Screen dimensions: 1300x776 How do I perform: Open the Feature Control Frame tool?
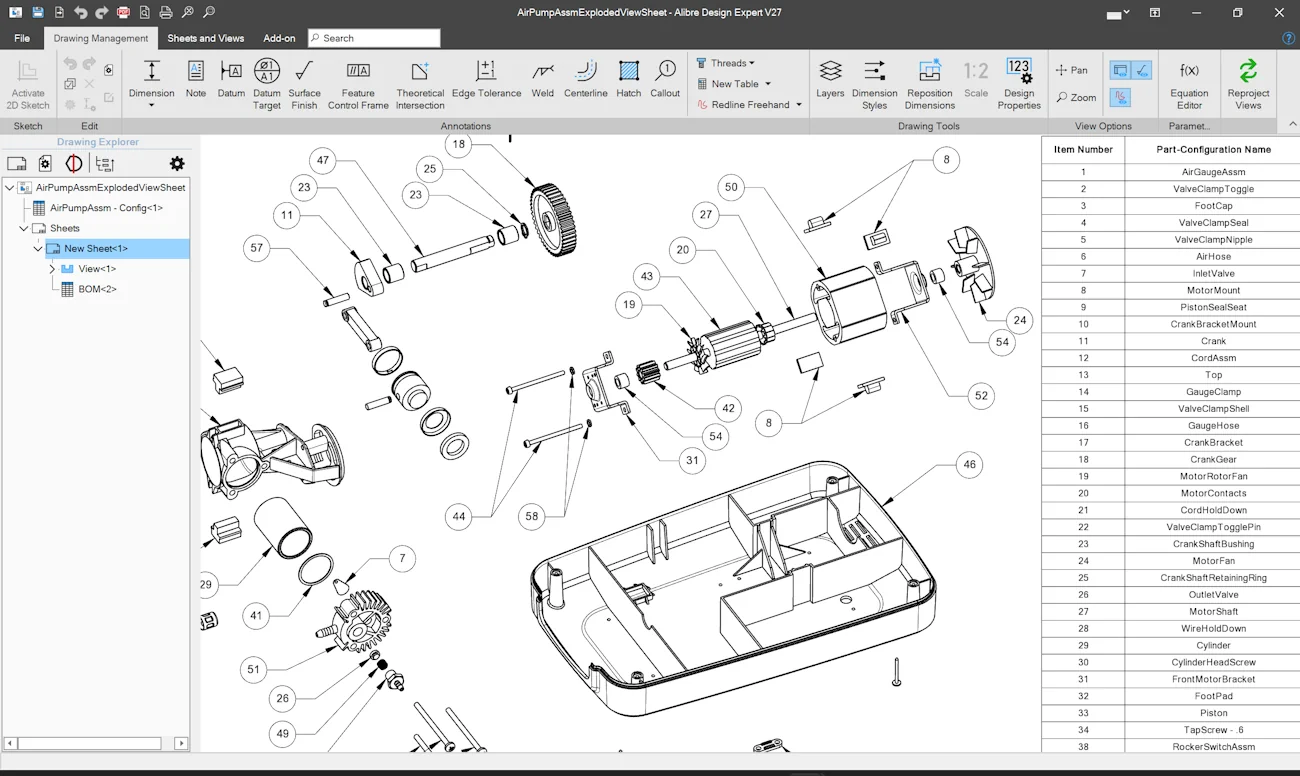pyautogui.click(x=358, y=84)
